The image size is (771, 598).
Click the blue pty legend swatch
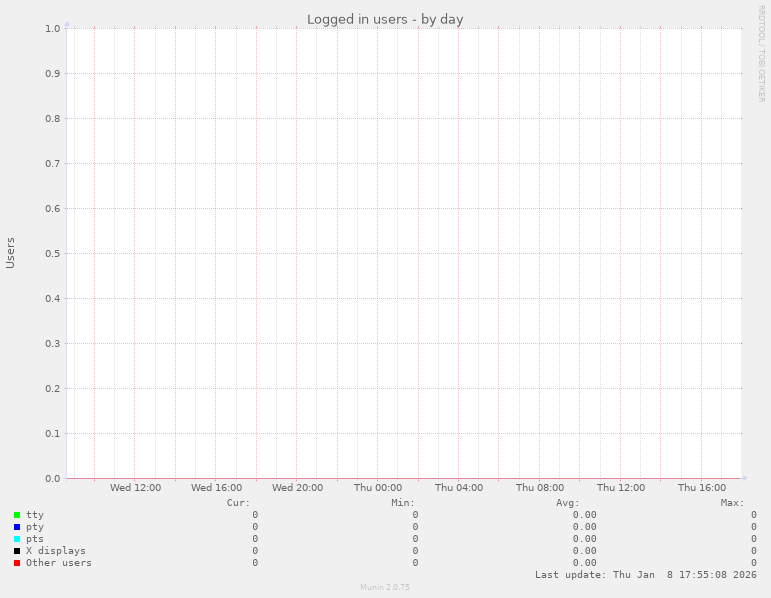(17, 527)
